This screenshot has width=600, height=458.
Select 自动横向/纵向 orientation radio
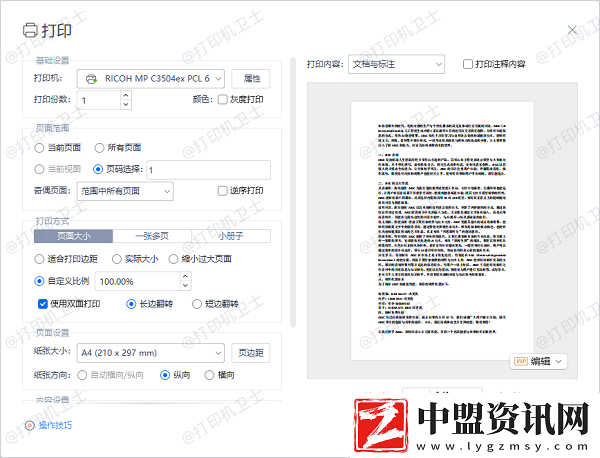click(82, 375)
